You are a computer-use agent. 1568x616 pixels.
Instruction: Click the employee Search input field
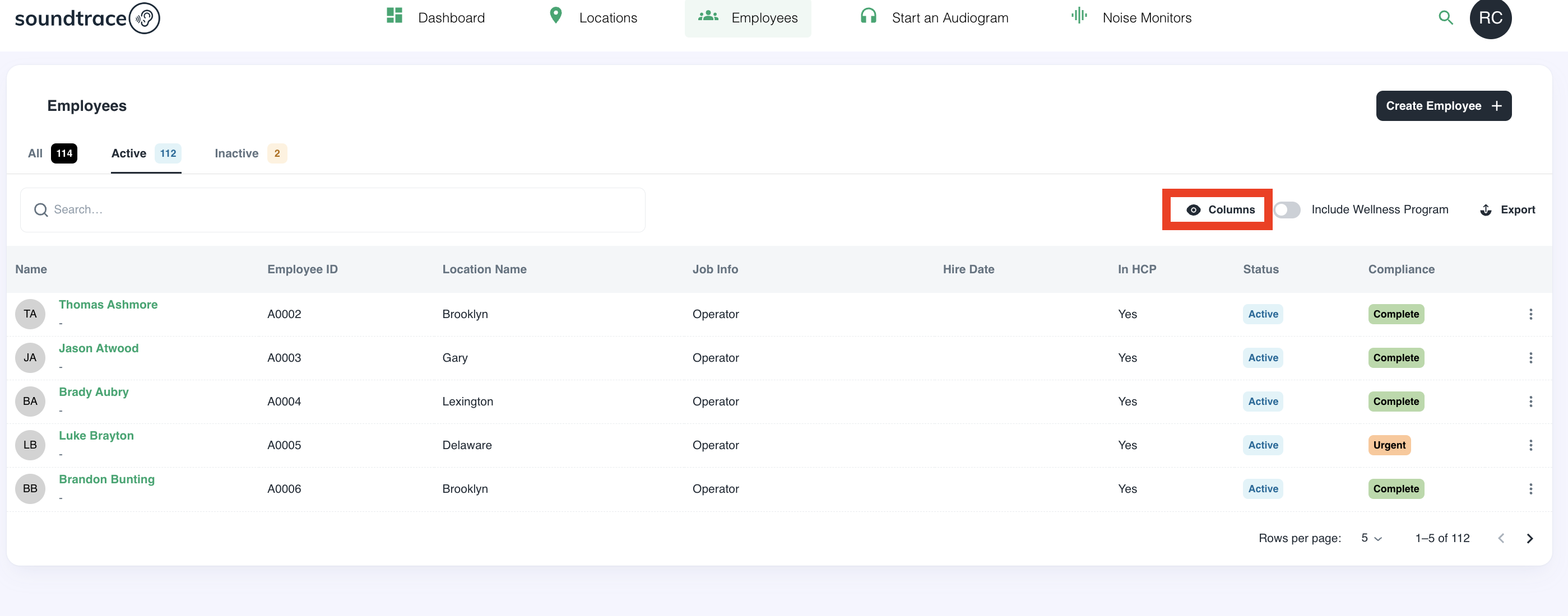point(332,210)
